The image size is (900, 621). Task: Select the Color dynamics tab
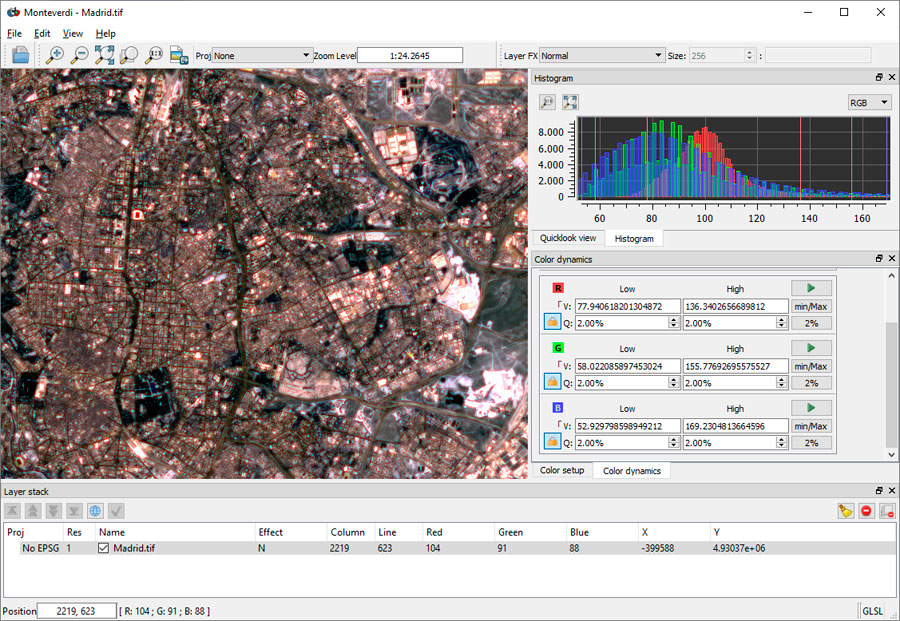(x=632, y=471)
